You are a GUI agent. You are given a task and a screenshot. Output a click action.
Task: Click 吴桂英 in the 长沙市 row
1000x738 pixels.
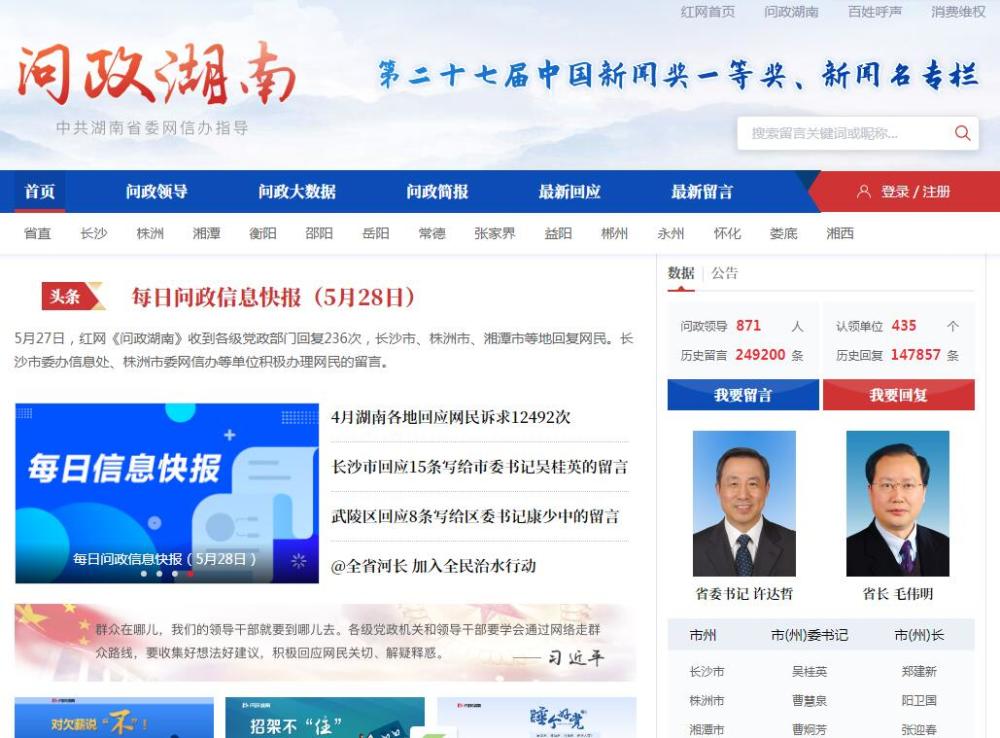(x=809, y=672)
